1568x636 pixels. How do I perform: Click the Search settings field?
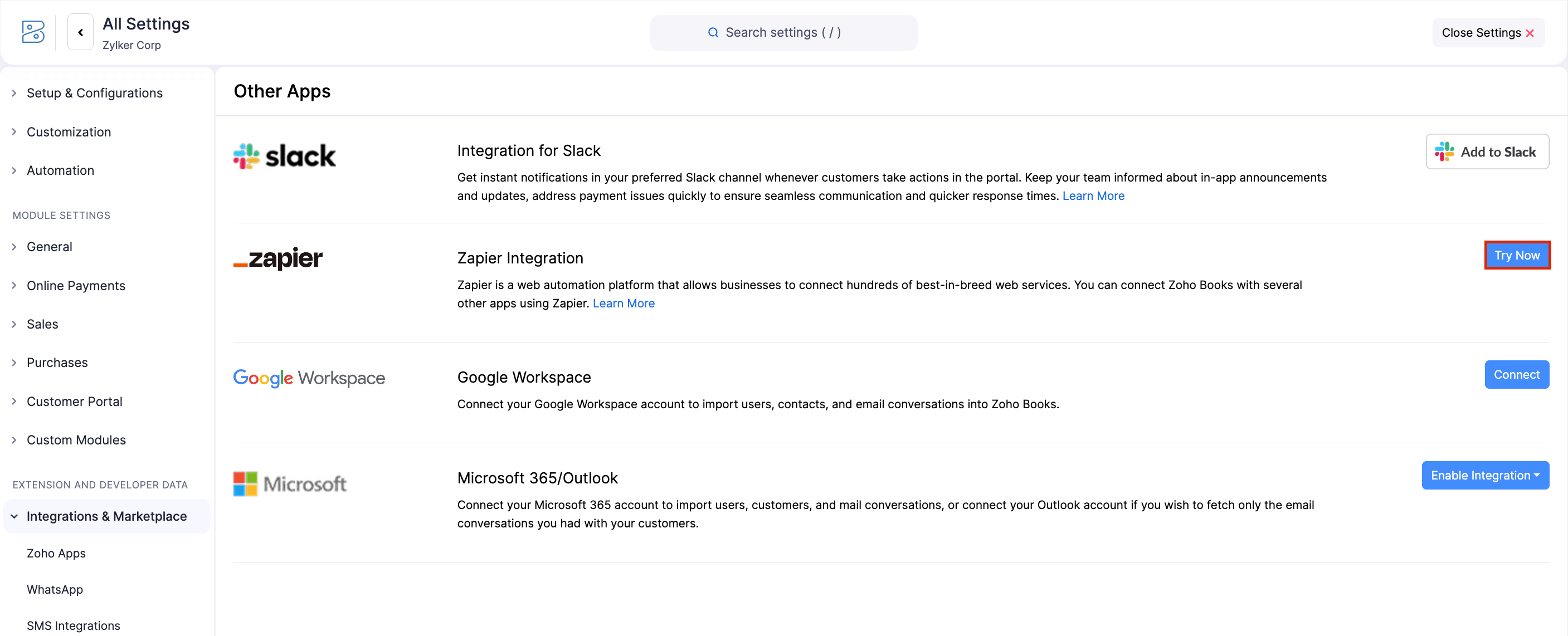783,32
